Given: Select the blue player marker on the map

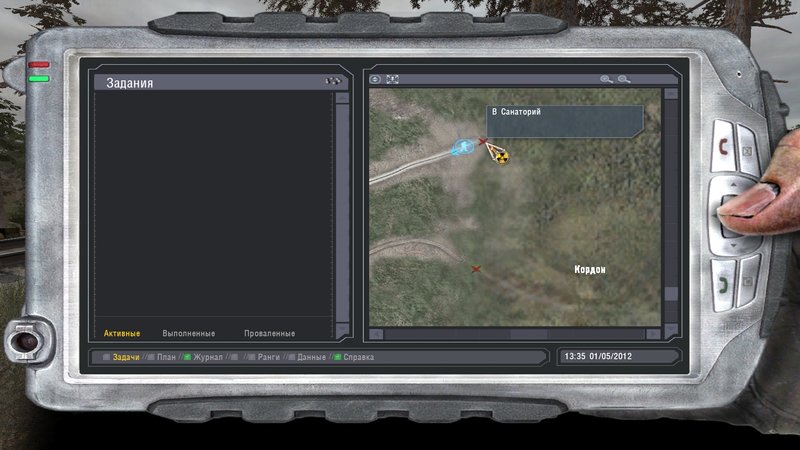Looking at the screenshot, I should [463, 148].
